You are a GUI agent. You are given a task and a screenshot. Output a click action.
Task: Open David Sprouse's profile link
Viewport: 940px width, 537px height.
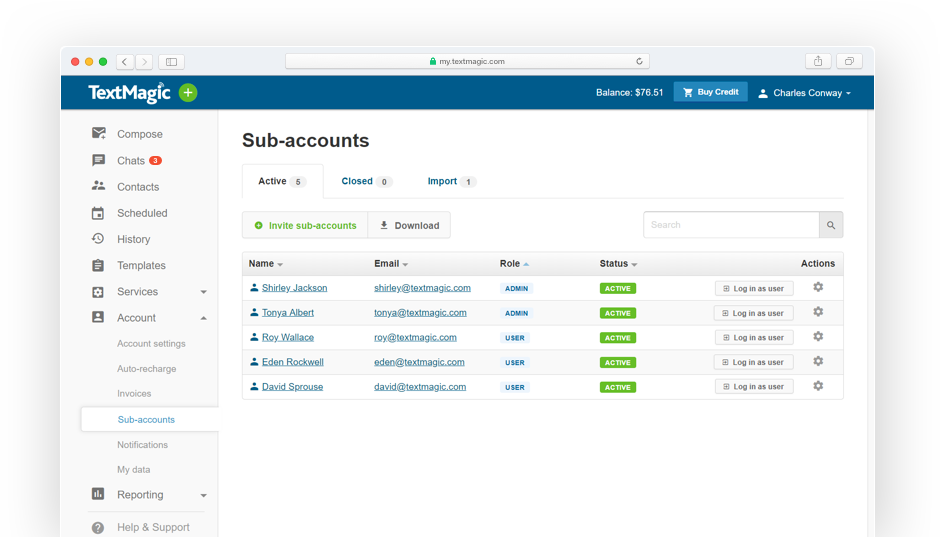pyautogui.click(x=293, y=387)
